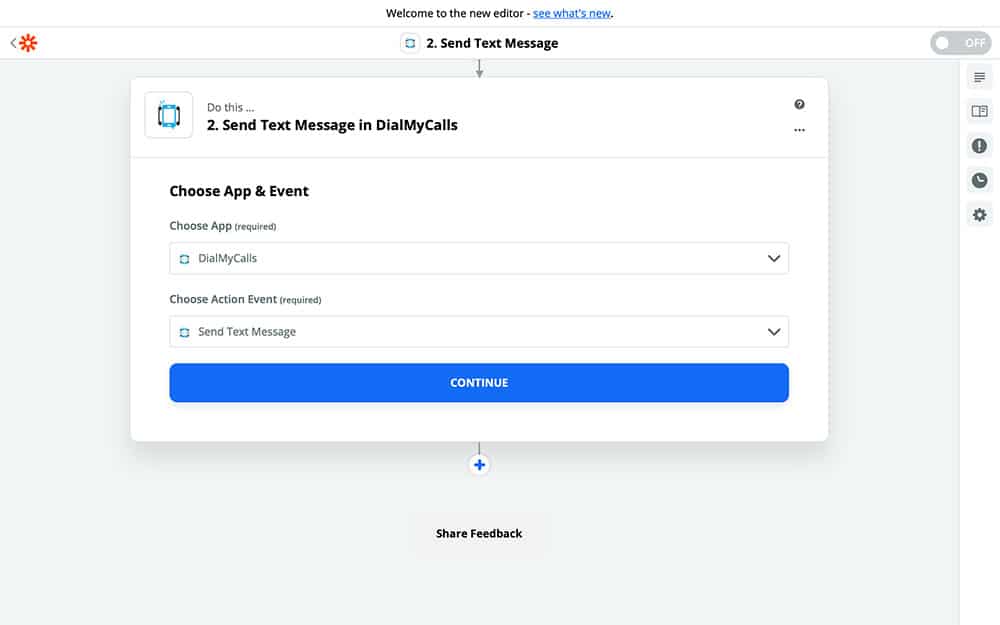1000x625 pixels.
Task: Click the exclamation alert icon in sidebar
Action: click(979, 146)
